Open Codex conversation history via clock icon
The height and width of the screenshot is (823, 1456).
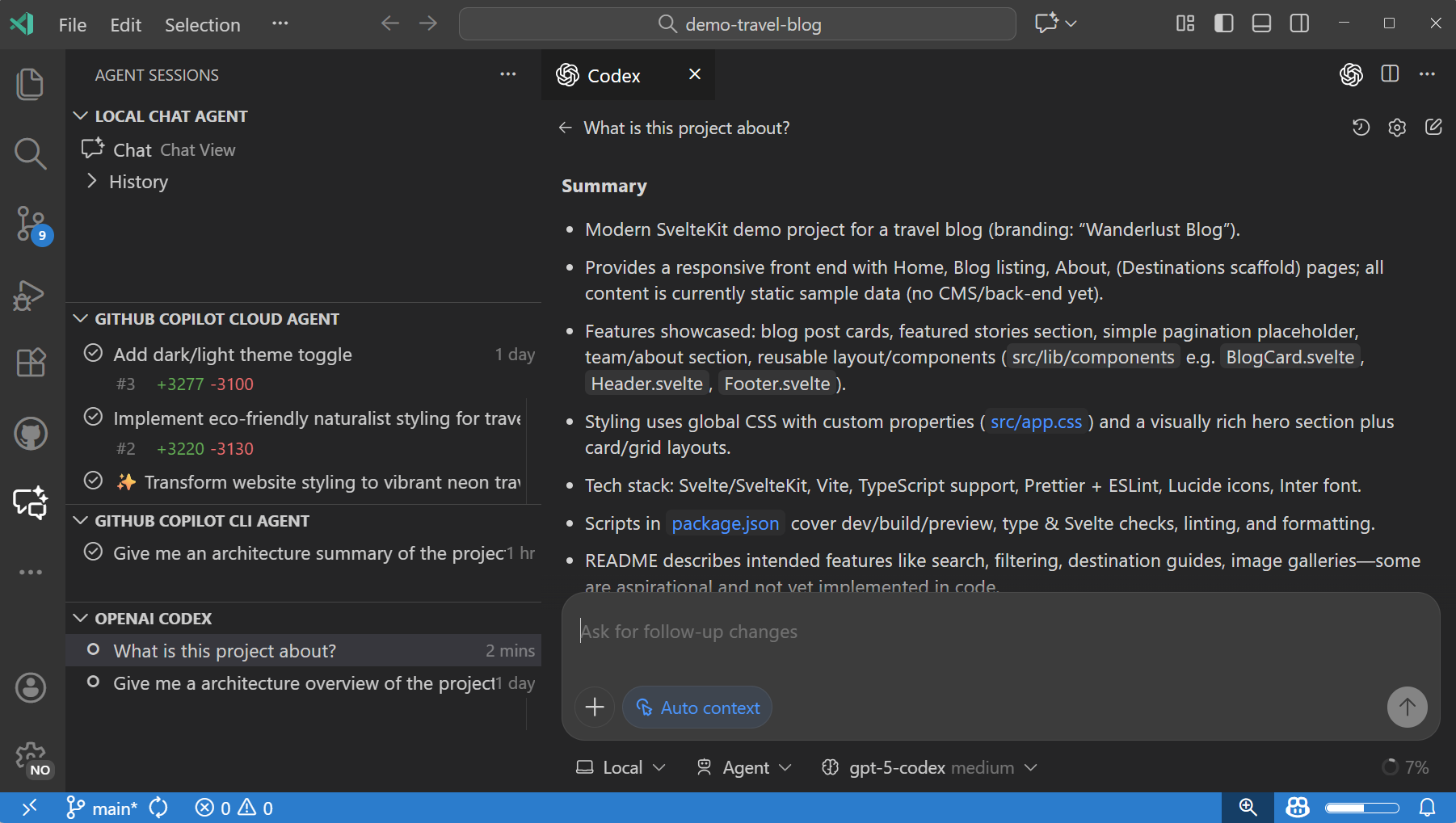tap(1361, 127)
